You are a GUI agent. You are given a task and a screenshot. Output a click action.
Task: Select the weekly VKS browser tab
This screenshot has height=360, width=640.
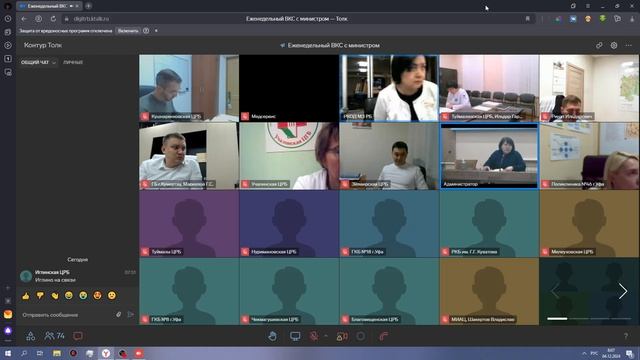49,6
